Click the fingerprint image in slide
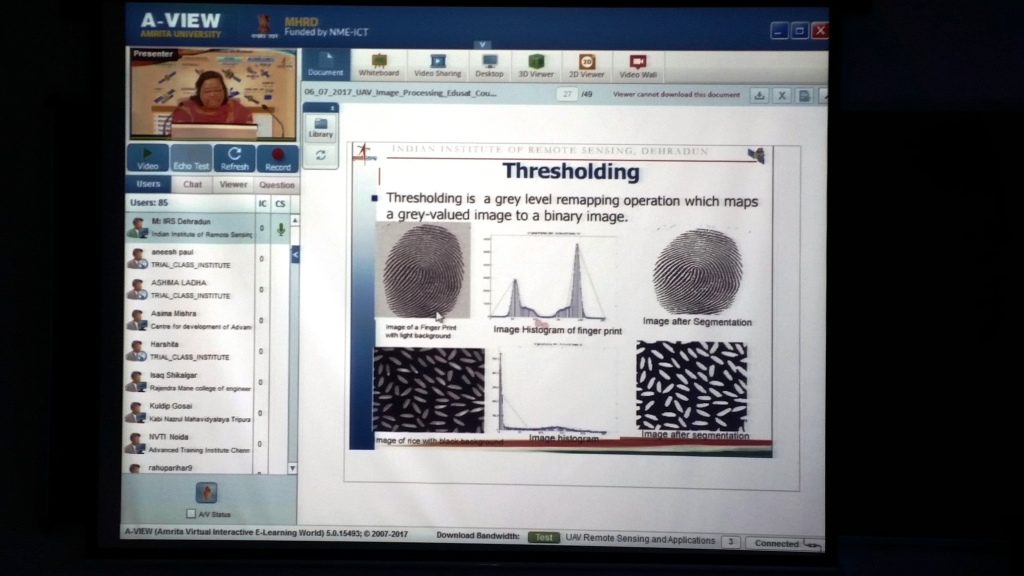1024x576 pixels. [423, 270]
